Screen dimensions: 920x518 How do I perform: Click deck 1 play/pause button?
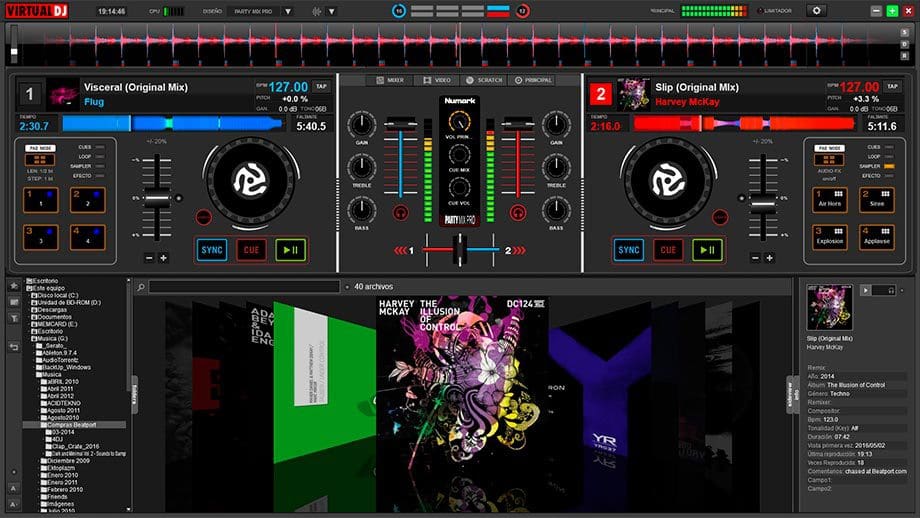tap(290, 250)
